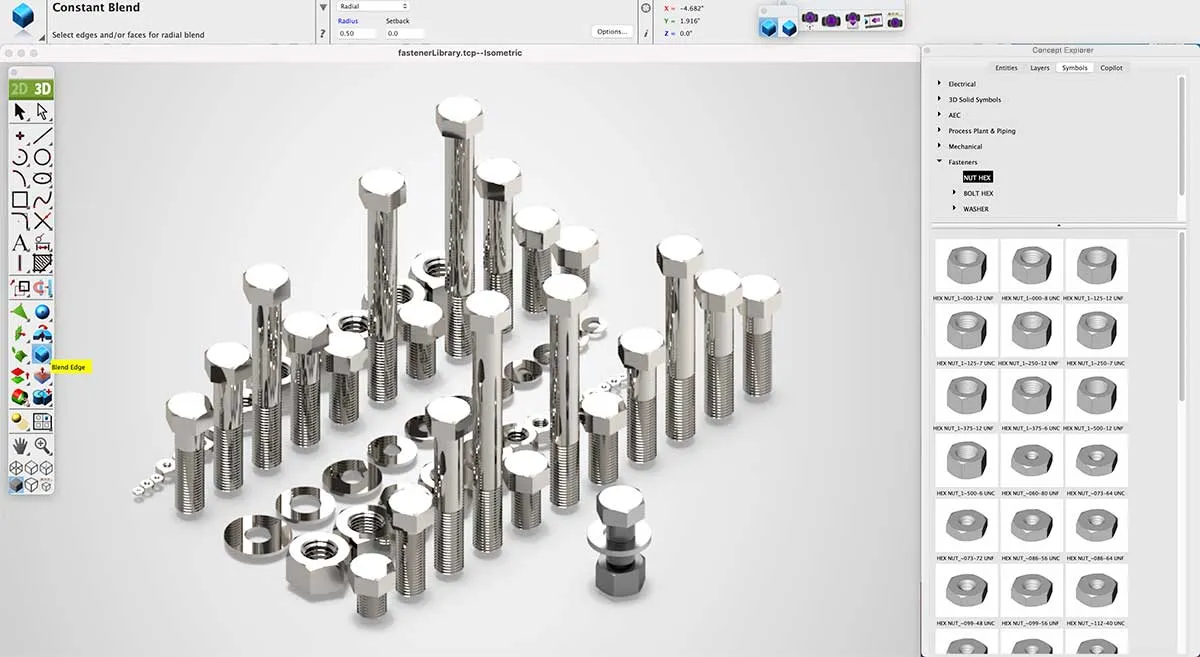Pick the HEX NUT_1-000-12 UNF thumbnail
This screenshot has height=657, width=1200.
[x=964, y=264]
